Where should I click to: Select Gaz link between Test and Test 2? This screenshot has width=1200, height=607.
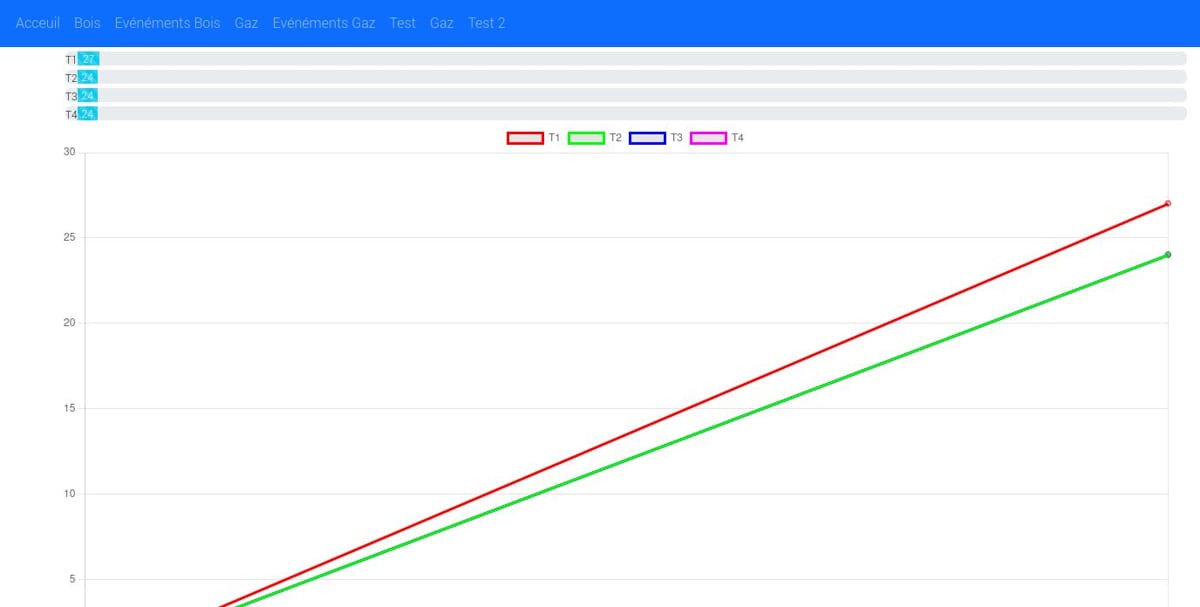[x=442, y=23]
